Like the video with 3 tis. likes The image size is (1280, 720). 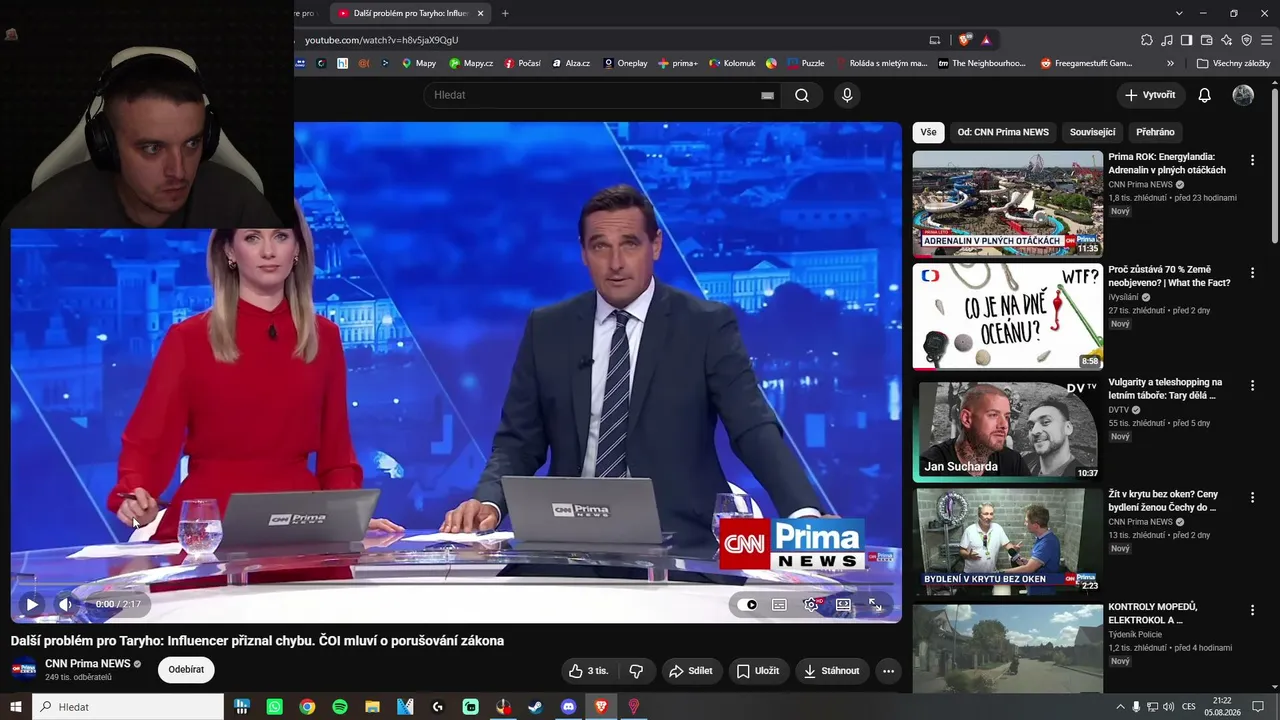click(588, 671)
